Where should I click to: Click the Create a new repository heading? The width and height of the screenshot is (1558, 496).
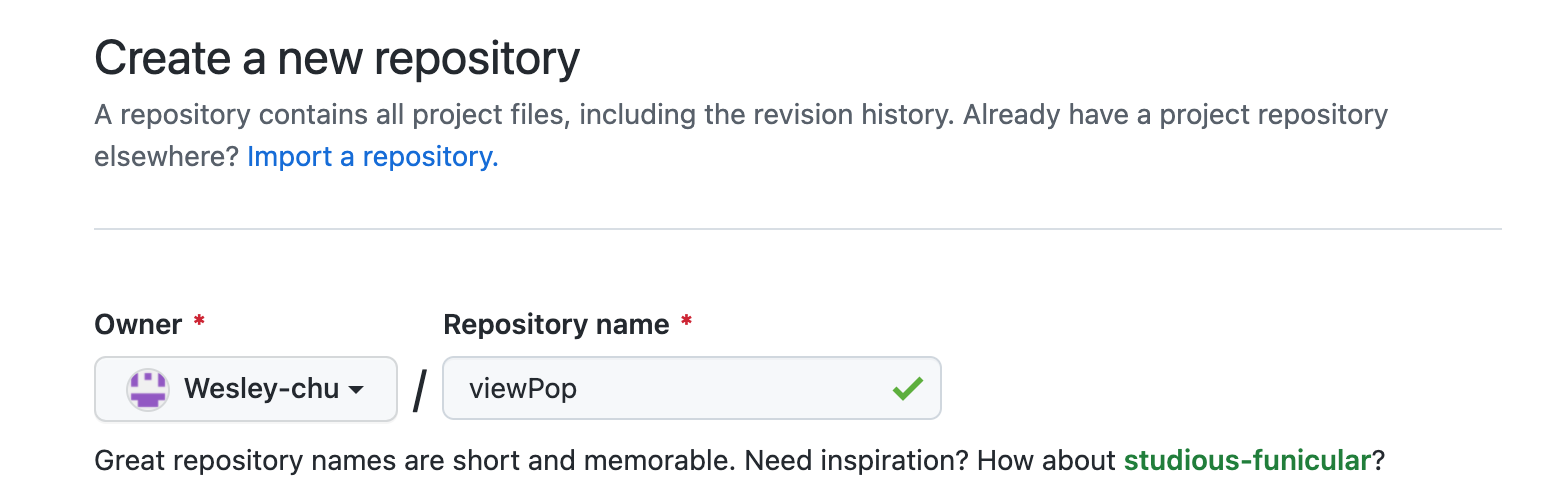coord(337,59)
